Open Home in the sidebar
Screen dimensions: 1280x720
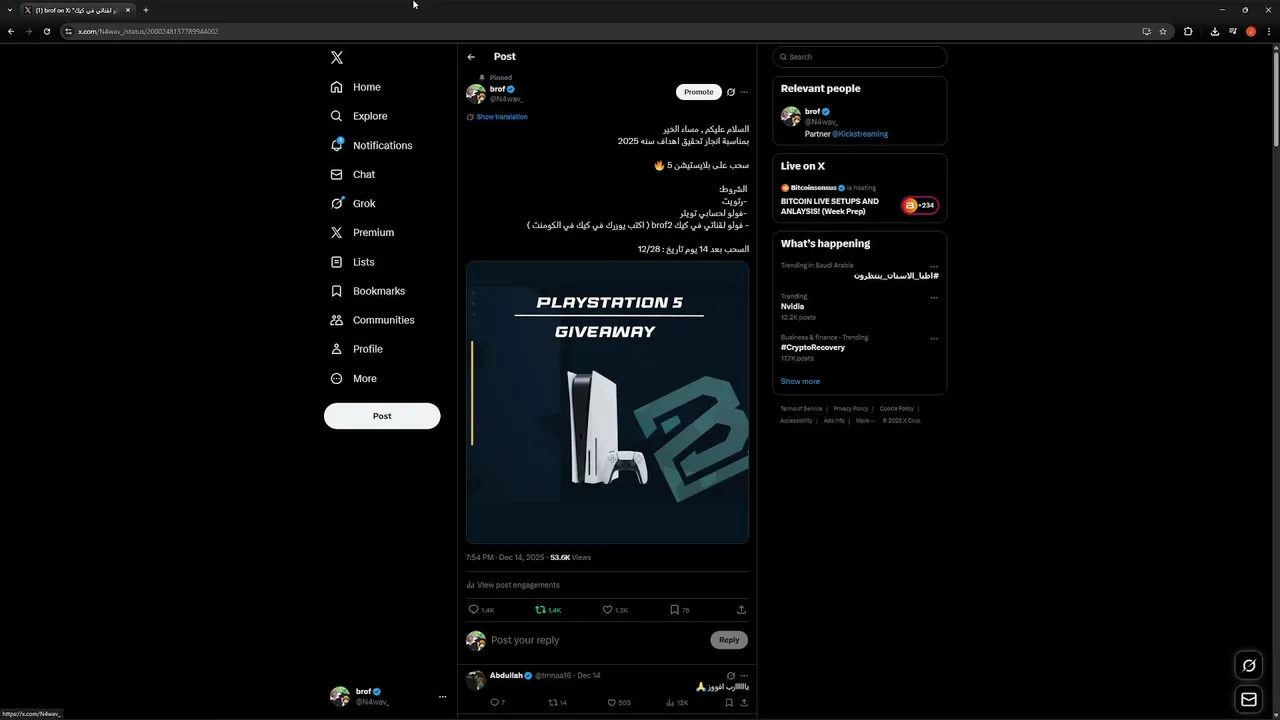355,87
